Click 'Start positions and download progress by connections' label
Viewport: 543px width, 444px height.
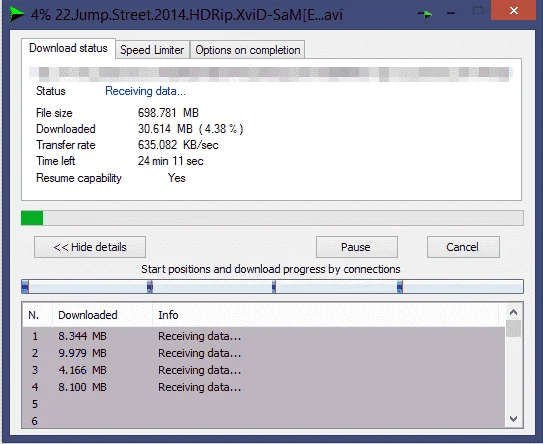click(x=271, y=269)
